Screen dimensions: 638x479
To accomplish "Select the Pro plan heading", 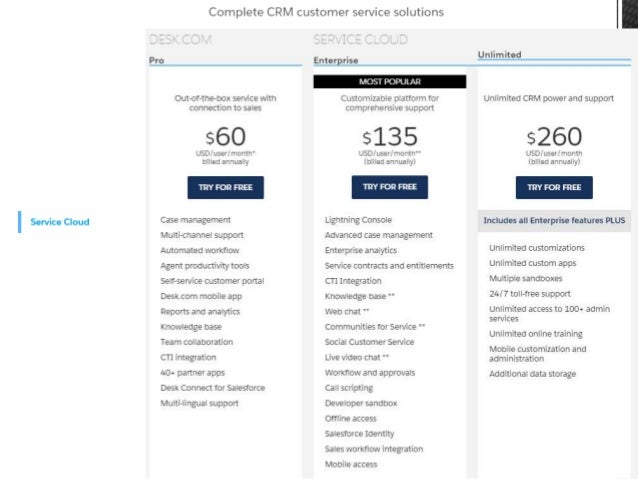I will pos(157,61).
